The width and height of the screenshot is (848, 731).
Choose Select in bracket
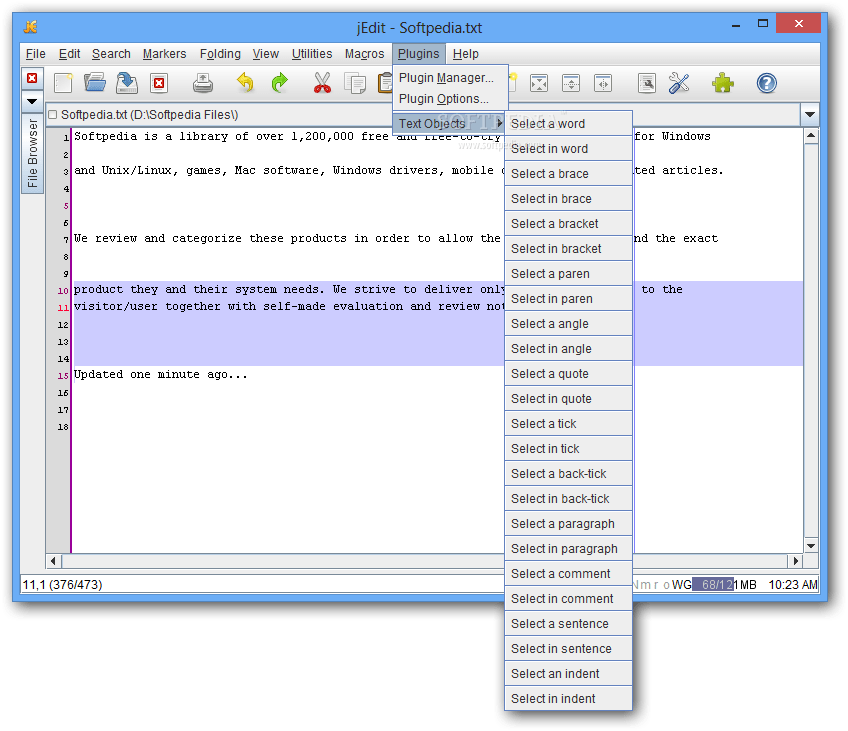[x=568, y=249]
